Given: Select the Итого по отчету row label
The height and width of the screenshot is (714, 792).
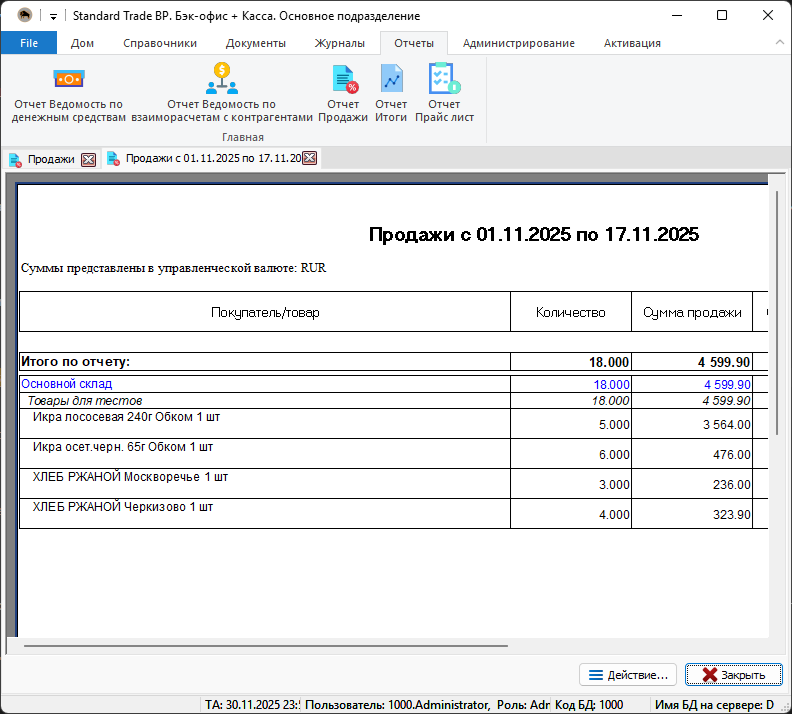Looking at the screenshot, I should coord(76,362).
